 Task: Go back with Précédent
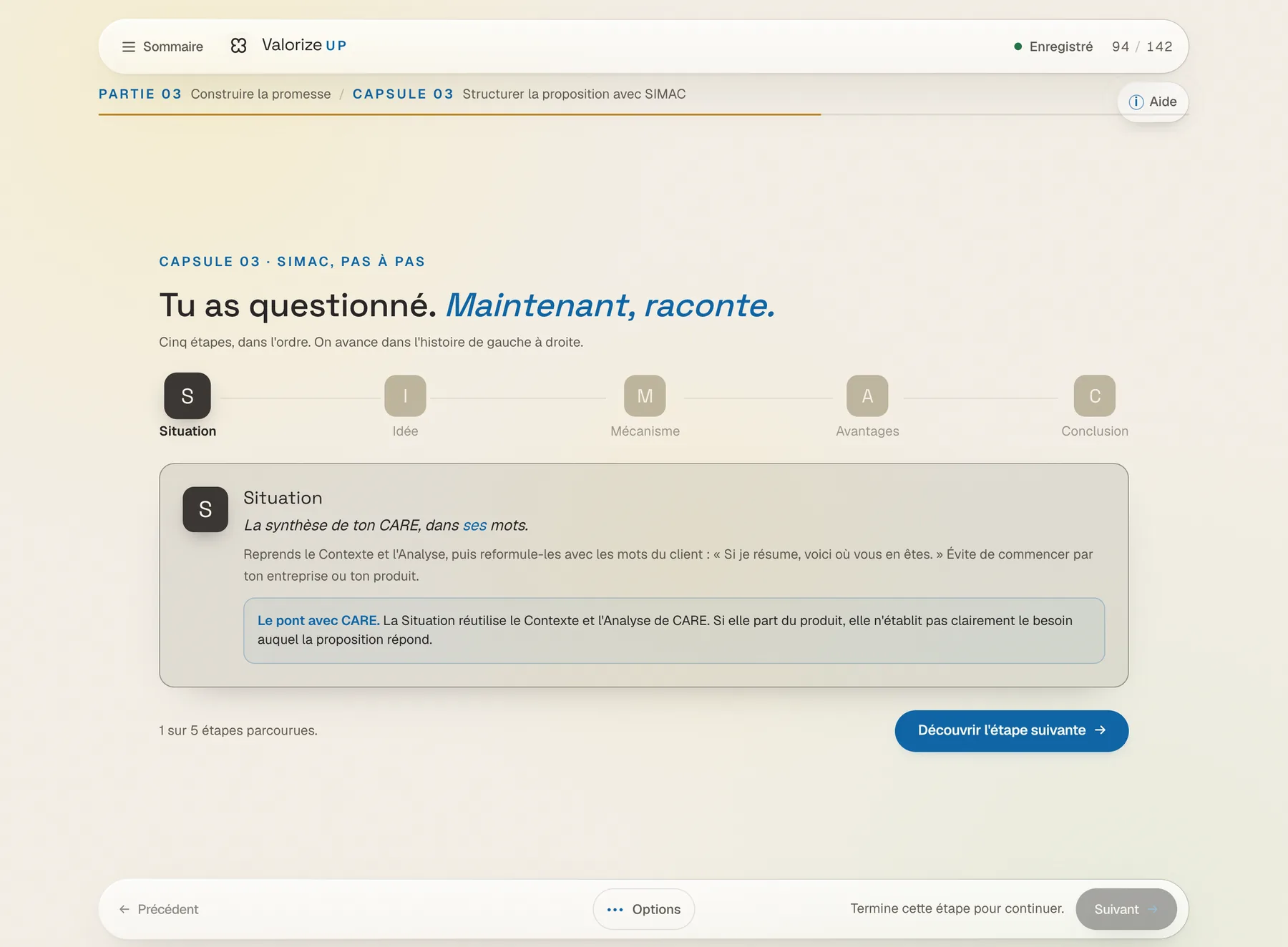[x=159, y=909]
